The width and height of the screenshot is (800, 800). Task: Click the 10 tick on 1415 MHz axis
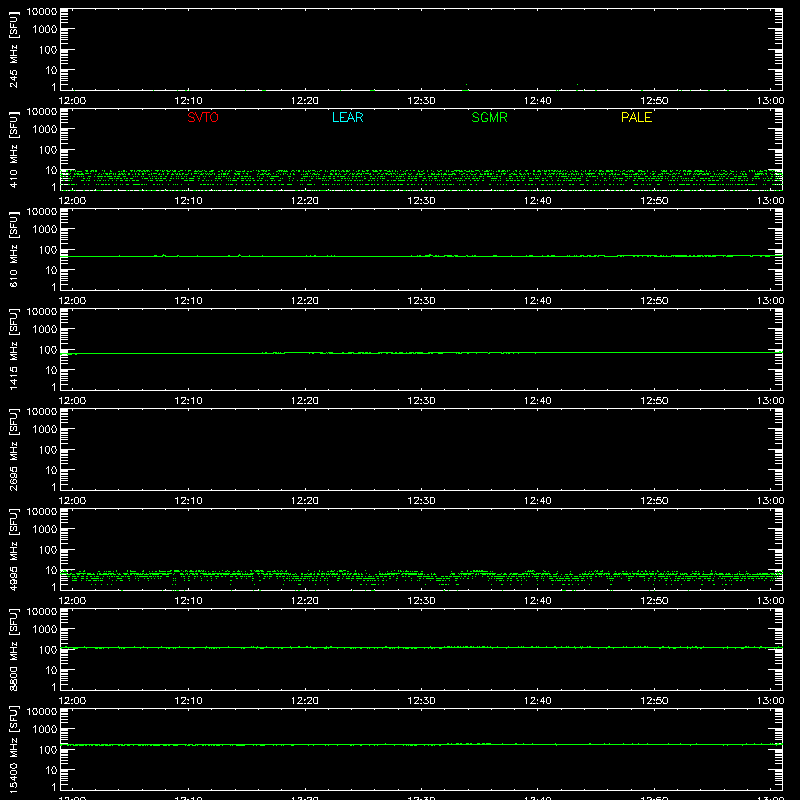(51, 370)
